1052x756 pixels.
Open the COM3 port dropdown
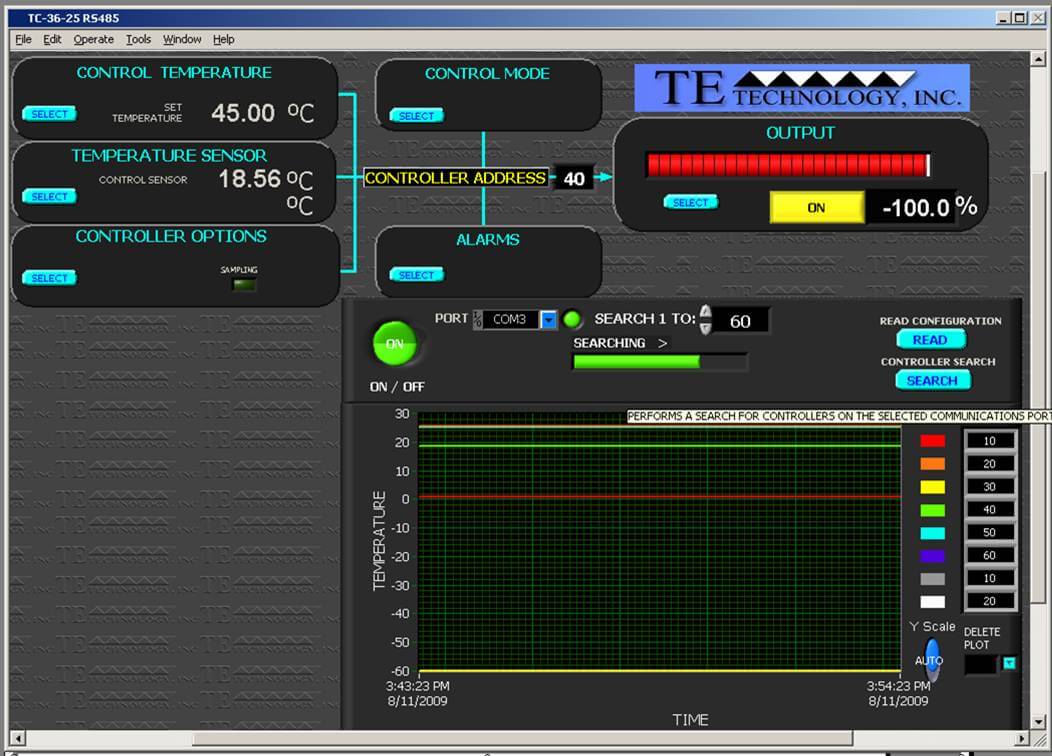click(x=549, y=319)
